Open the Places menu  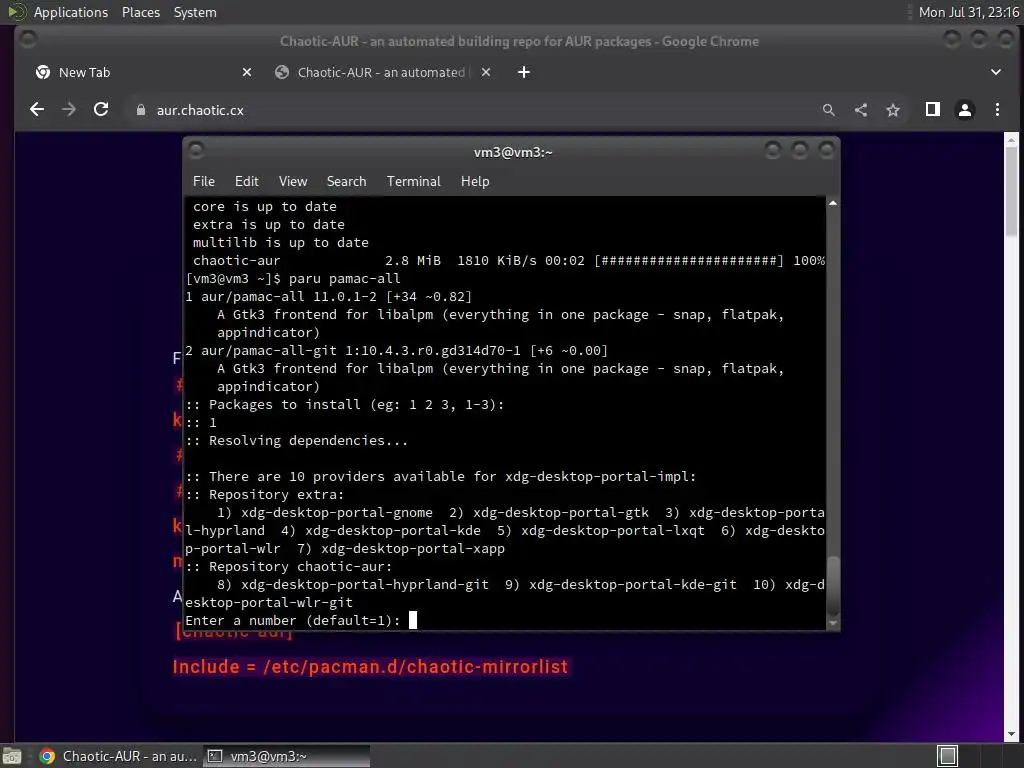pos(140,12)
